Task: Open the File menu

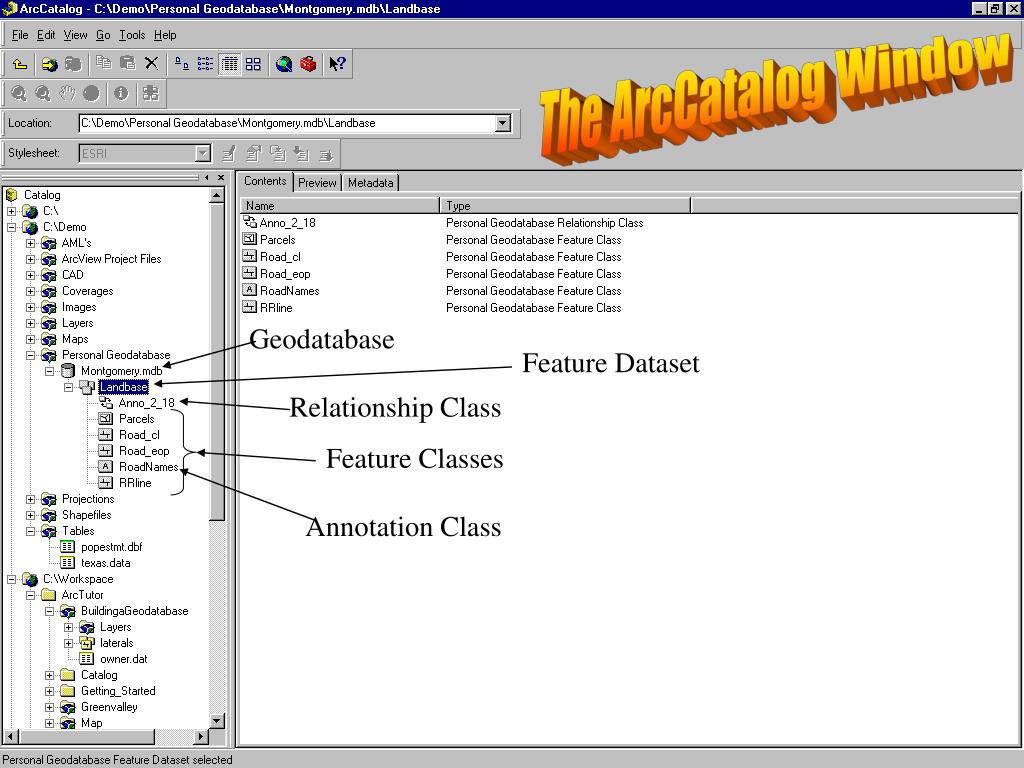Action: 20,35
